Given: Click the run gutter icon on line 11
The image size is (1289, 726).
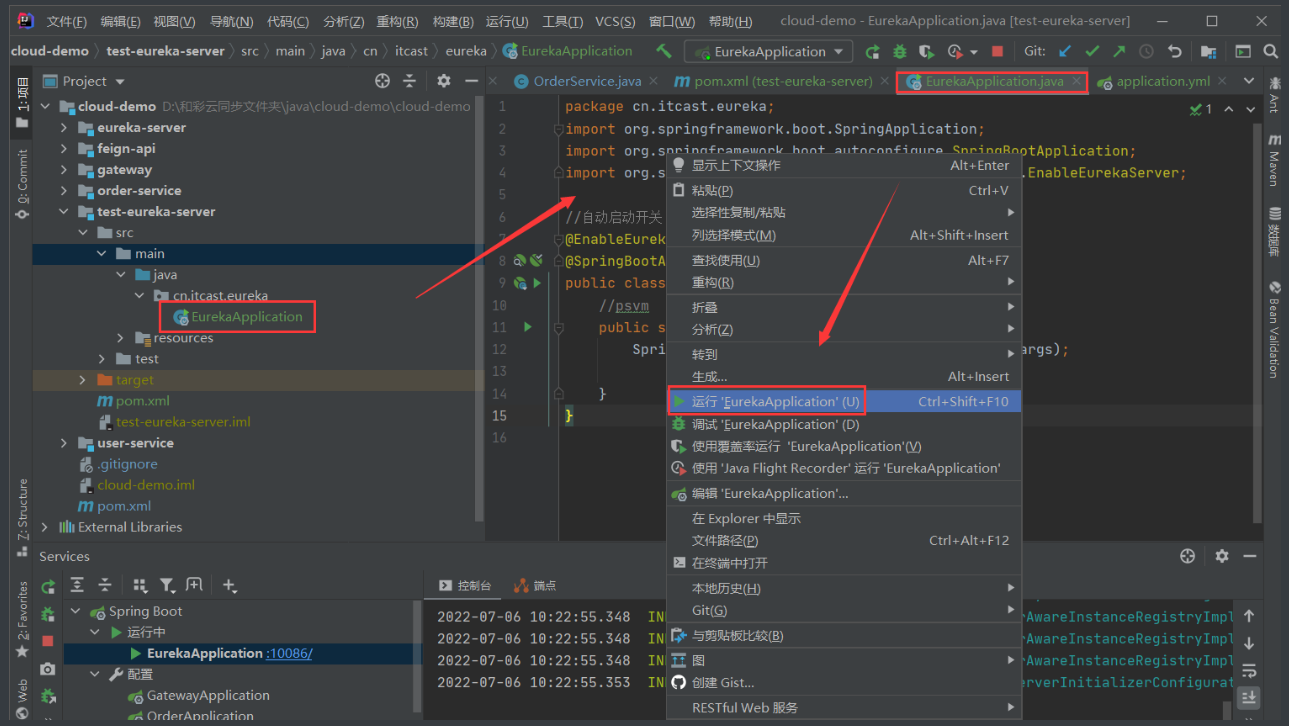Looking at the screenshot, I should tap(528, 327).
